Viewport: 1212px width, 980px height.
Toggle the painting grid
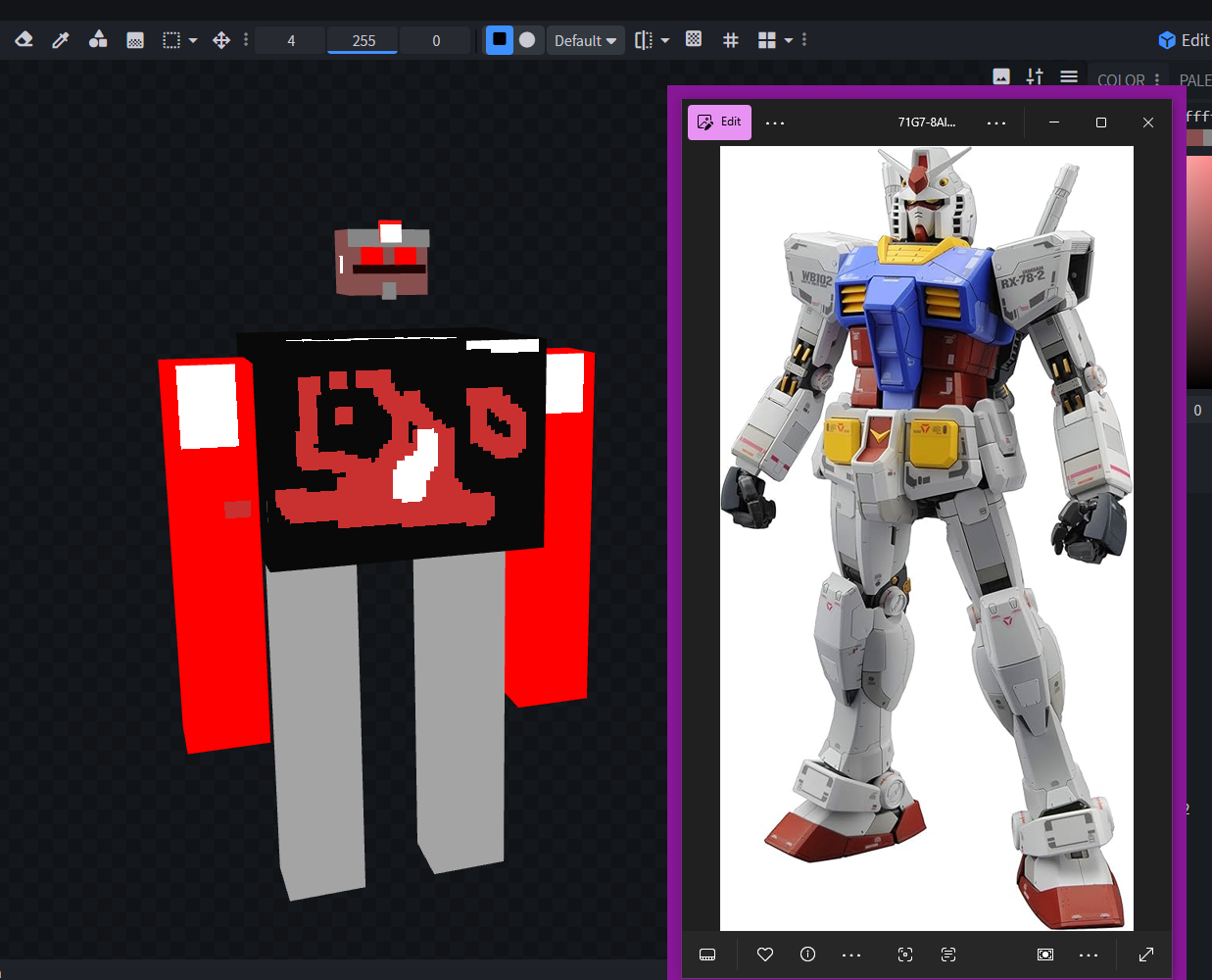(x=730, y=40)
